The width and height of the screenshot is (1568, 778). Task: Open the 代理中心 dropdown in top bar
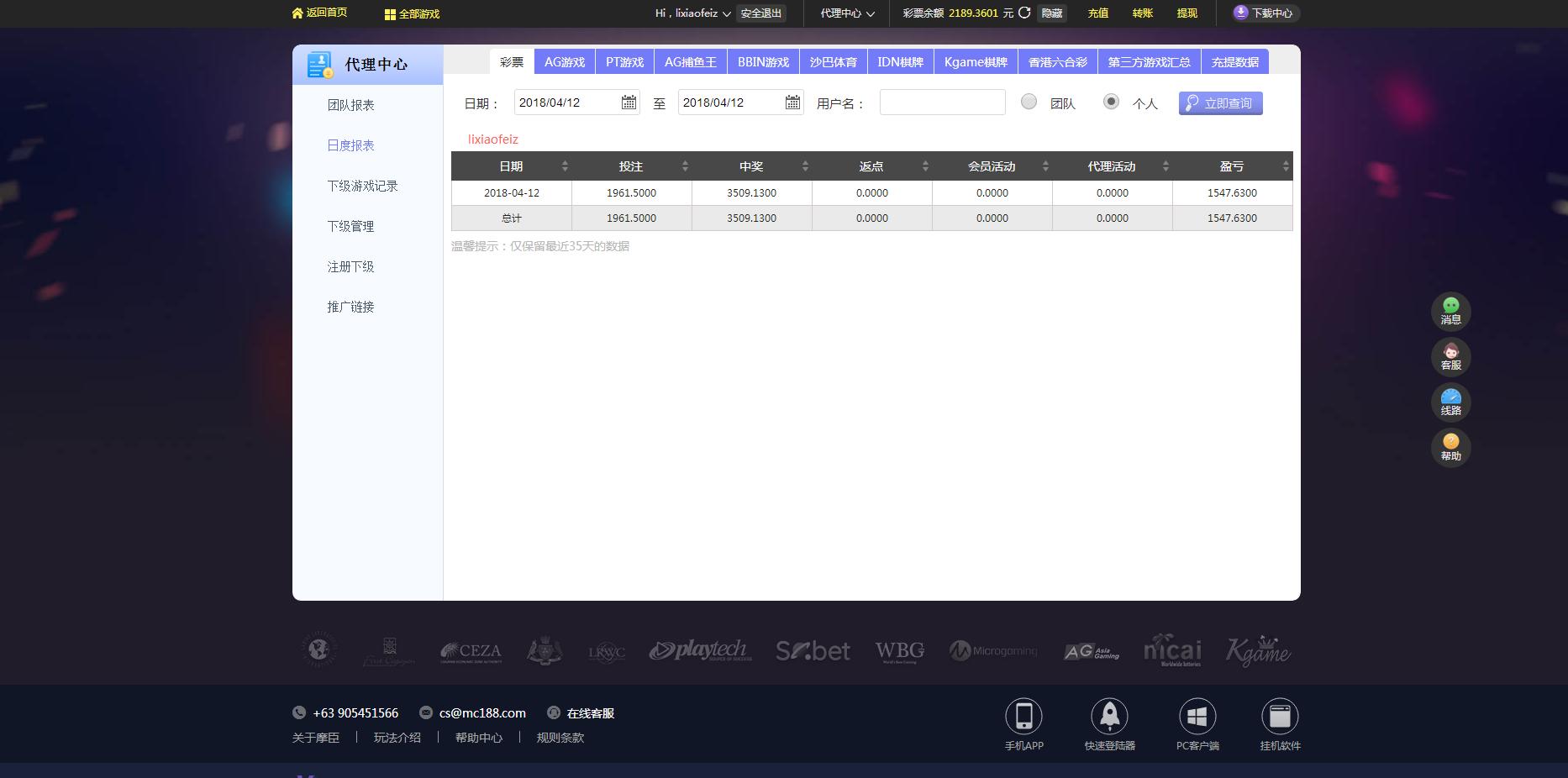click(845, 13)
